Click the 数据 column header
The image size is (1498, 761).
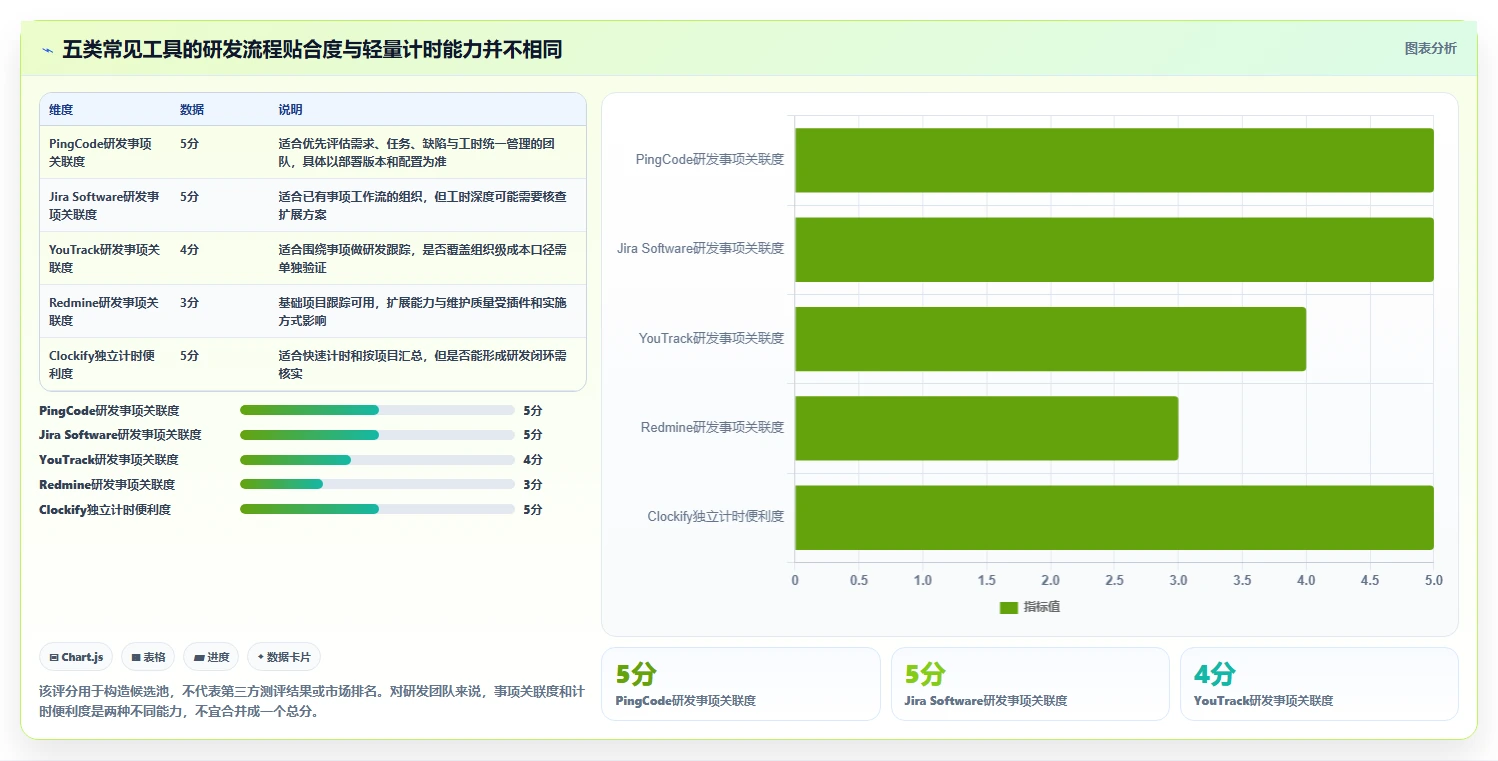pyautogui.click(x=192, y=110)
